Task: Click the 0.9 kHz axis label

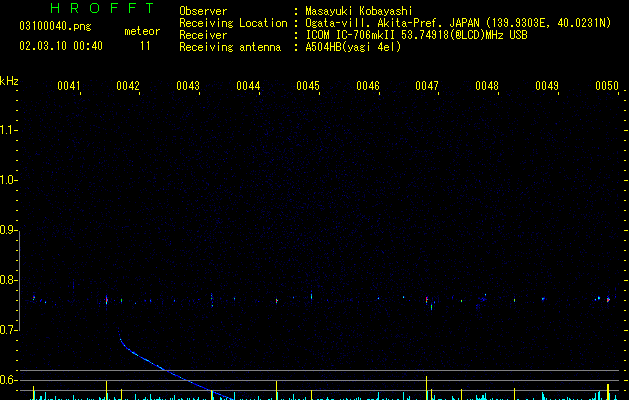Action: click(x=7, y=230)
